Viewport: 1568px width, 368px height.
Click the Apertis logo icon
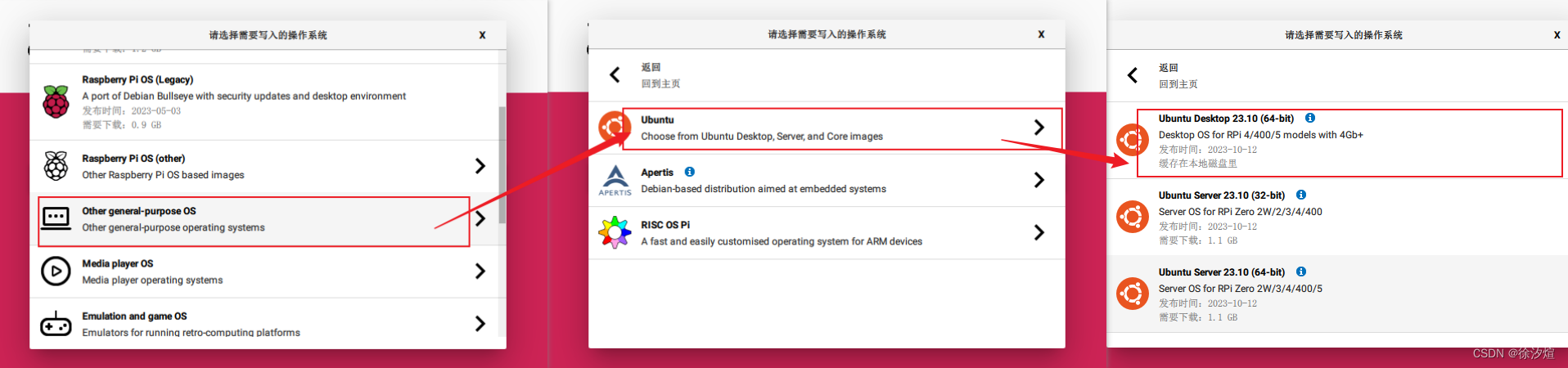(615, 180)
